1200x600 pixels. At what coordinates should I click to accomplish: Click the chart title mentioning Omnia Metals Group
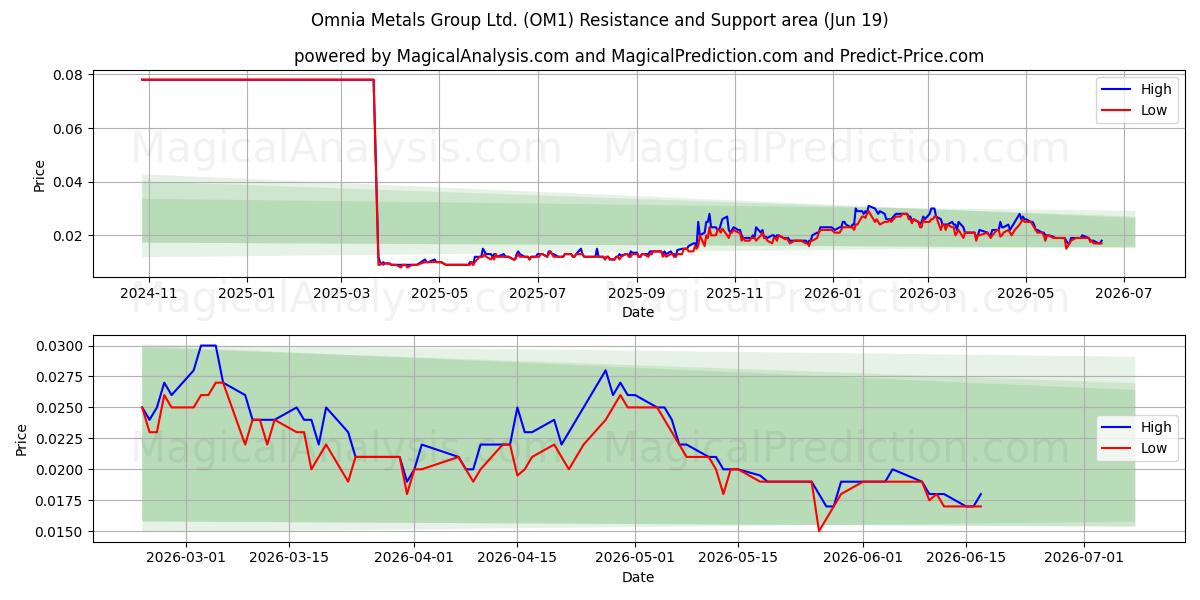(x=600, y=20)
